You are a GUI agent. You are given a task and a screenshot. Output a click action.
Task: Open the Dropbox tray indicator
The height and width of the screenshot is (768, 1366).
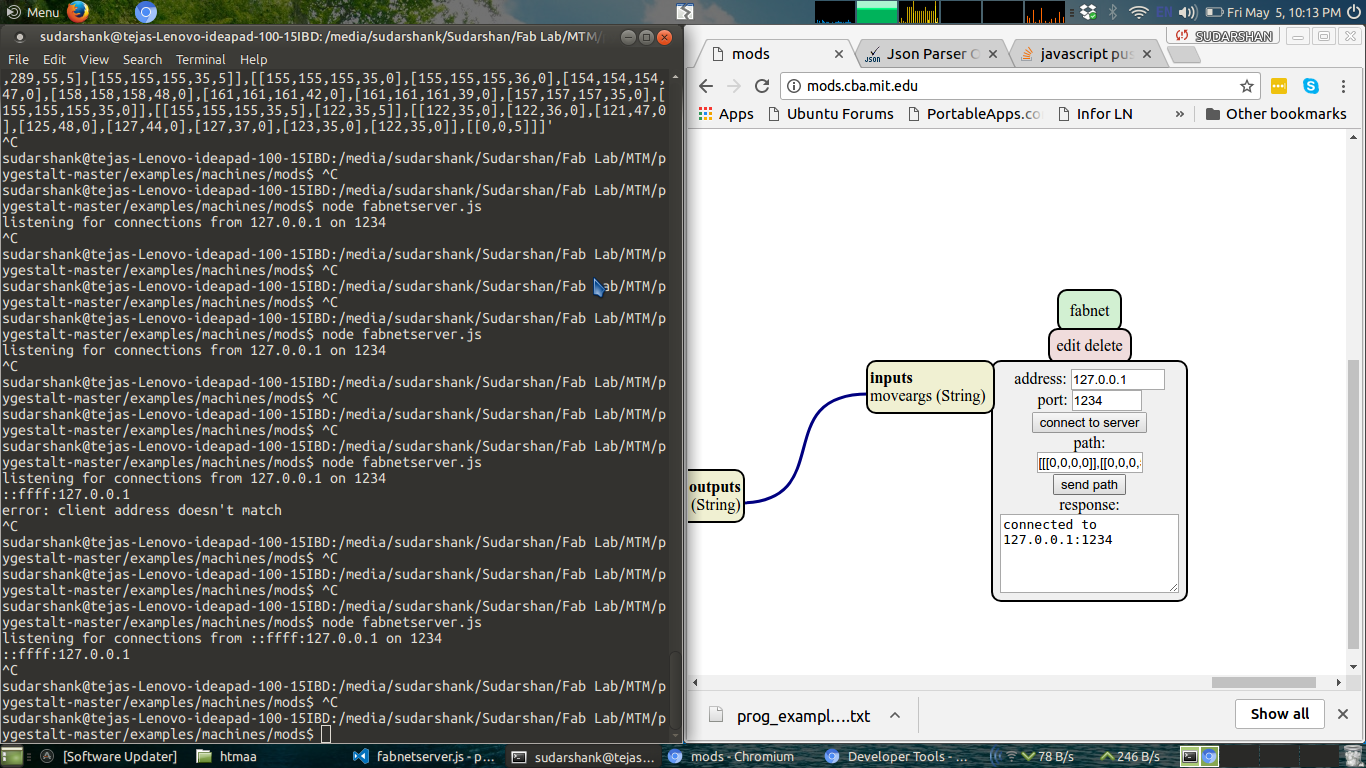[x=1088, y=12]
